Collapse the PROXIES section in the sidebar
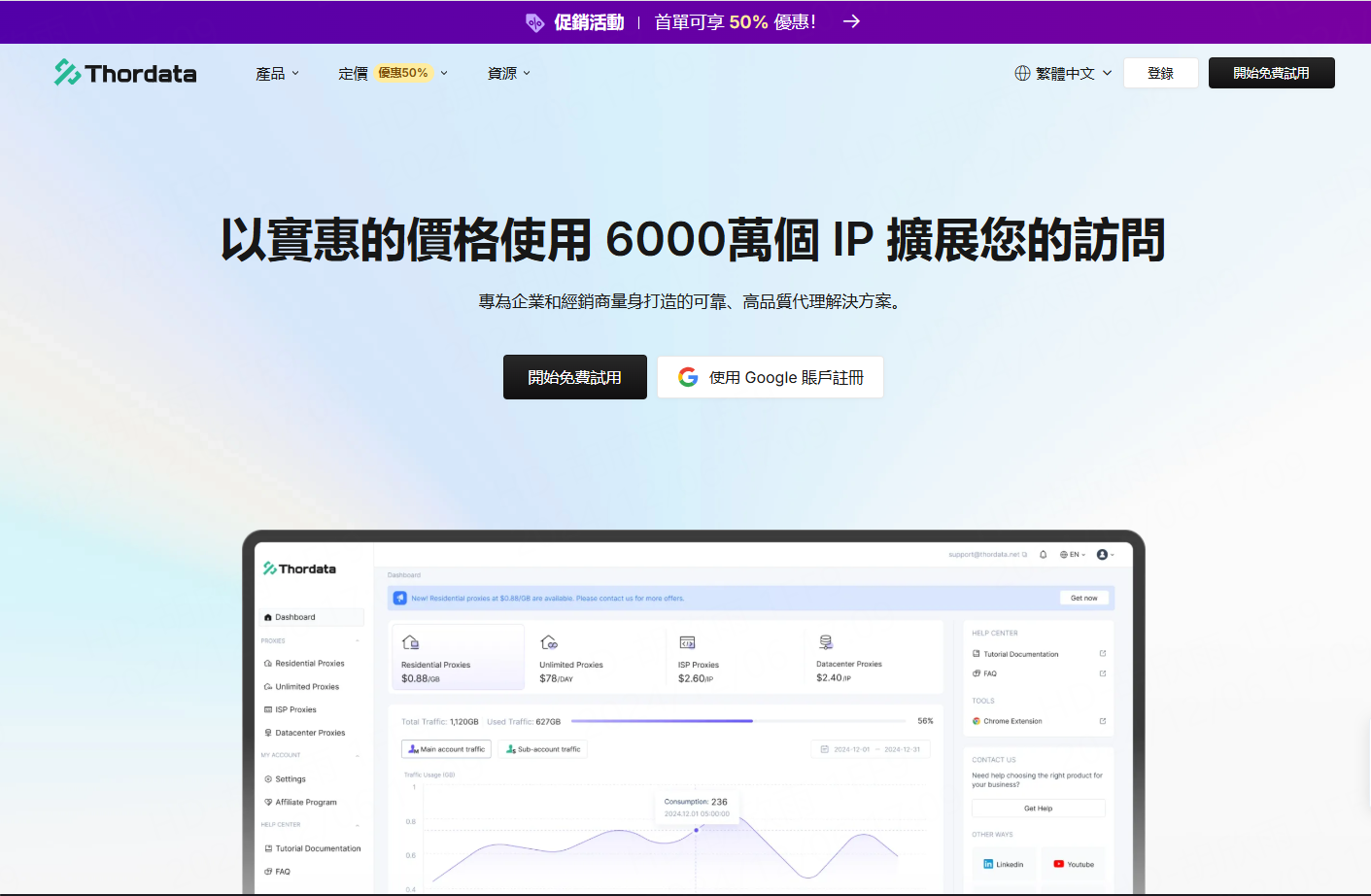The height and width of the screenshot is (896, 1371). [358, 641]
